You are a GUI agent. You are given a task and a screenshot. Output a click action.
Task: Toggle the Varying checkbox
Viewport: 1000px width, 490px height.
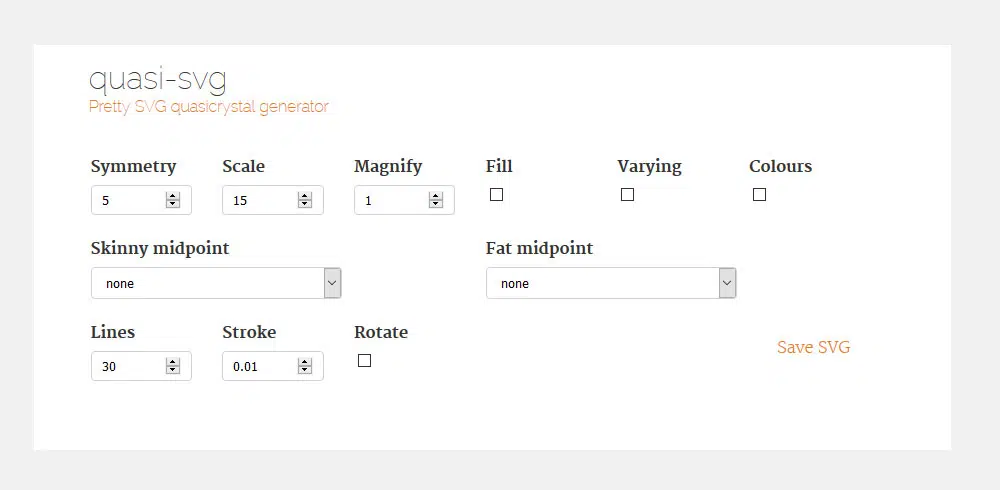point(628,195)
